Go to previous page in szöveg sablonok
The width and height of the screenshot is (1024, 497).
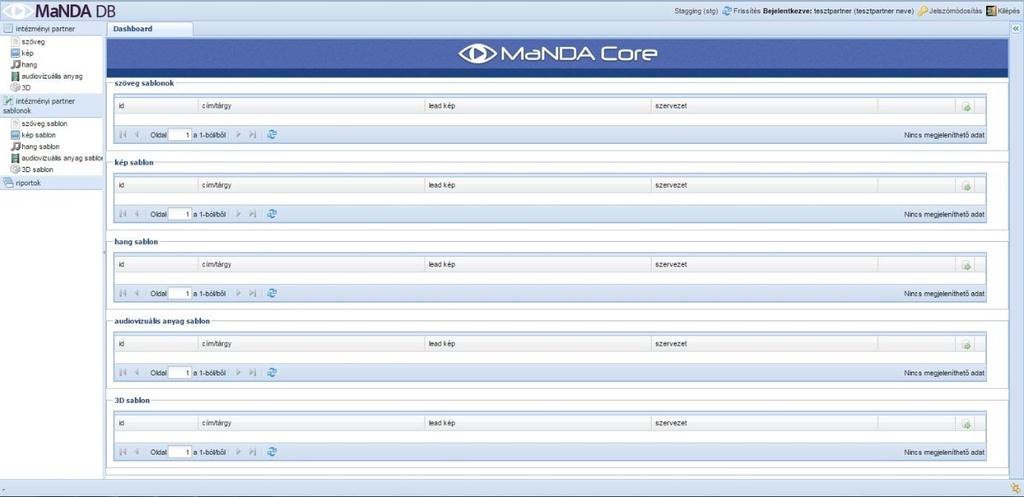point(136,135)
